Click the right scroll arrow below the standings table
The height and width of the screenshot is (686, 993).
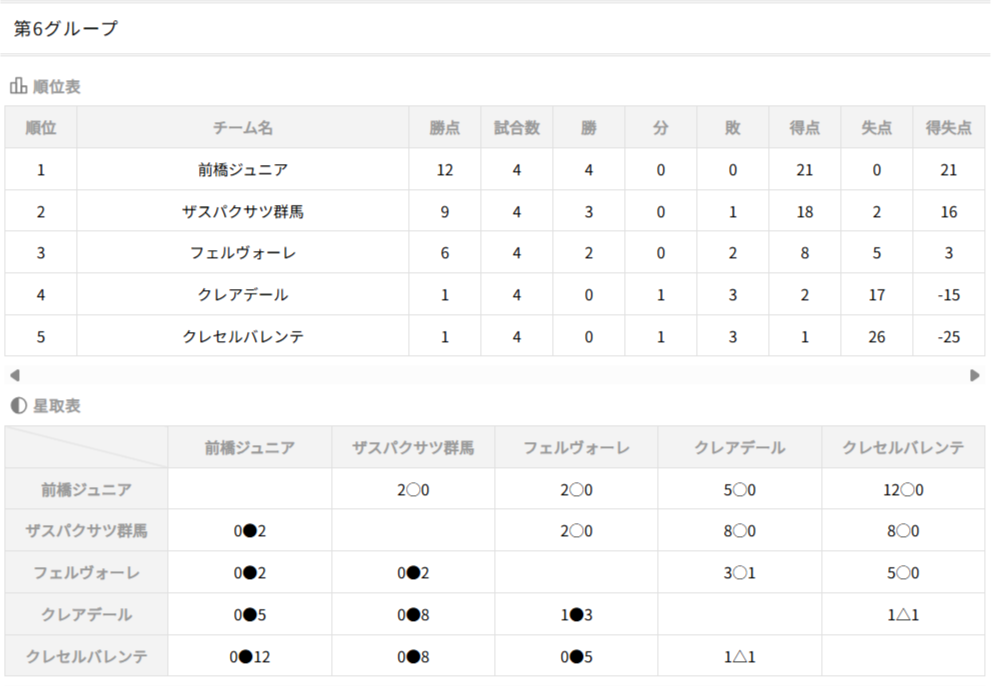pos(975,376)
